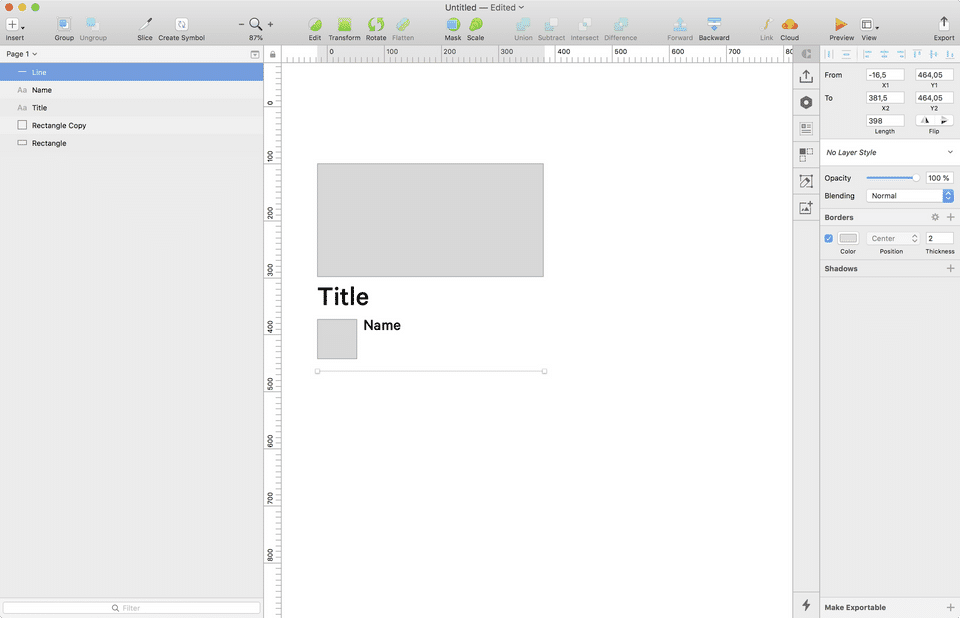The width and height of the screenshot is (960, 618).
Task: Click the Opacity slider
Action: [893, 178]
